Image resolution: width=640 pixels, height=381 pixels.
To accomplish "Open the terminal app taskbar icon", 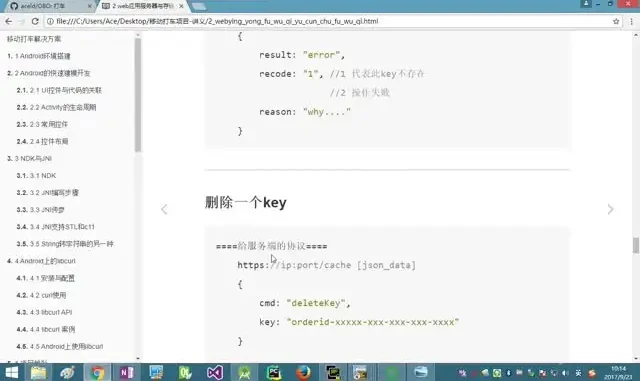I will (333, 372).
